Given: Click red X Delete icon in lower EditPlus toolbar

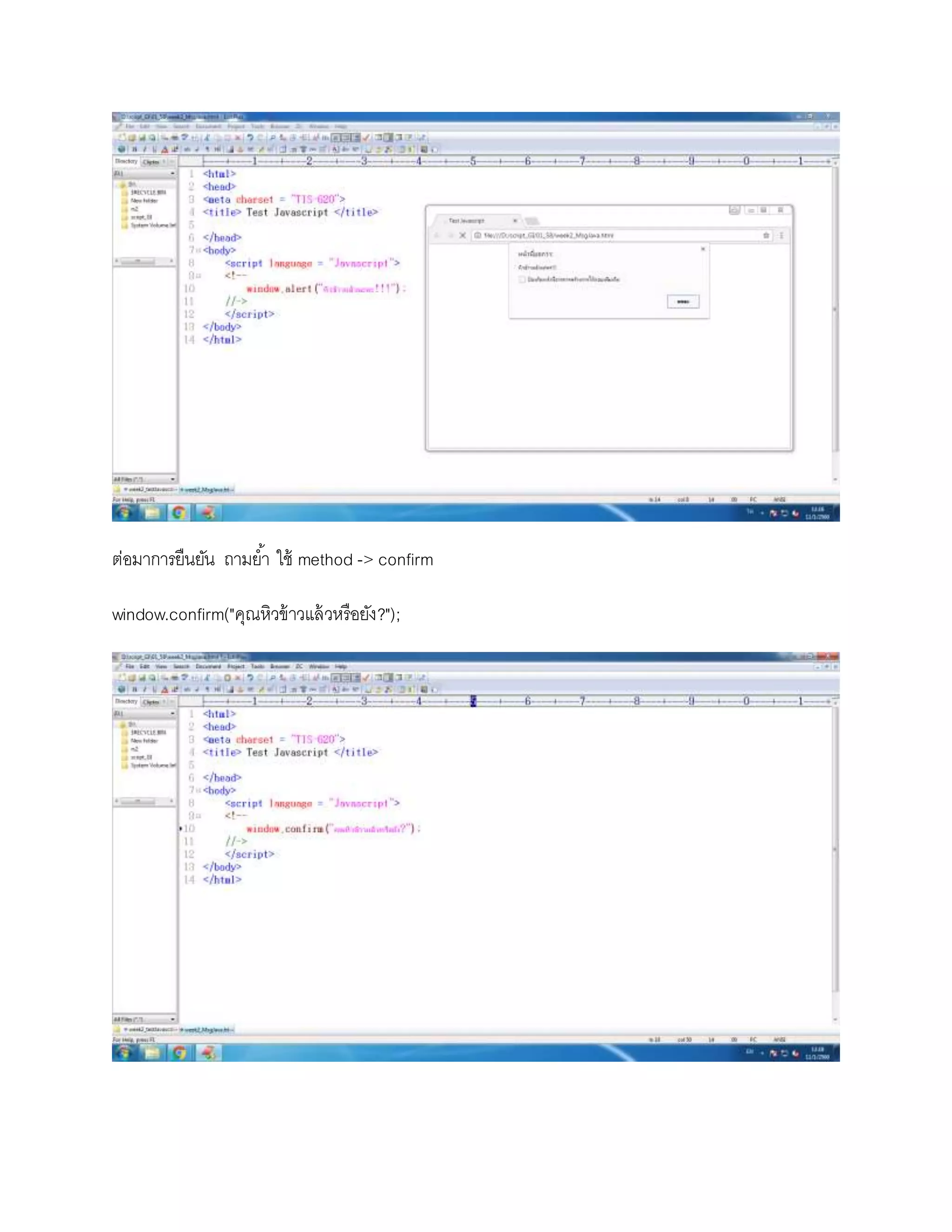Looking at the screenshot, I should pos(238,677).
